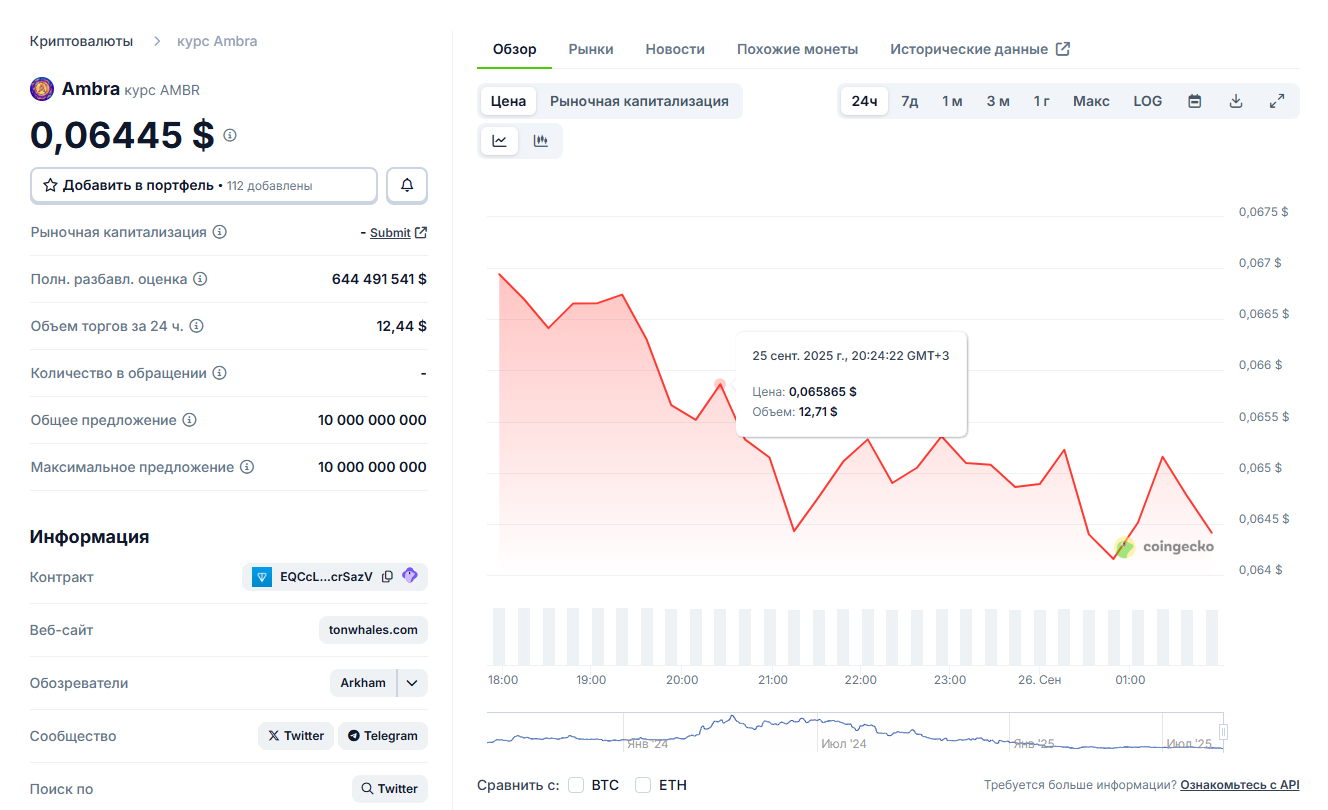Select the line chart view icon
Image resolution: width=1328 pixels, height=810 pixels.
[x=499, y=141]
